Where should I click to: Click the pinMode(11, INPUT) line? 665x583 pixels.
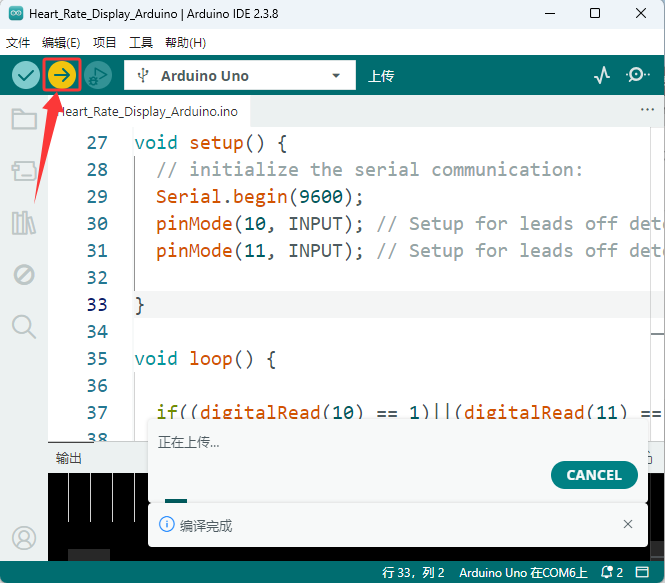click(260, 251)
